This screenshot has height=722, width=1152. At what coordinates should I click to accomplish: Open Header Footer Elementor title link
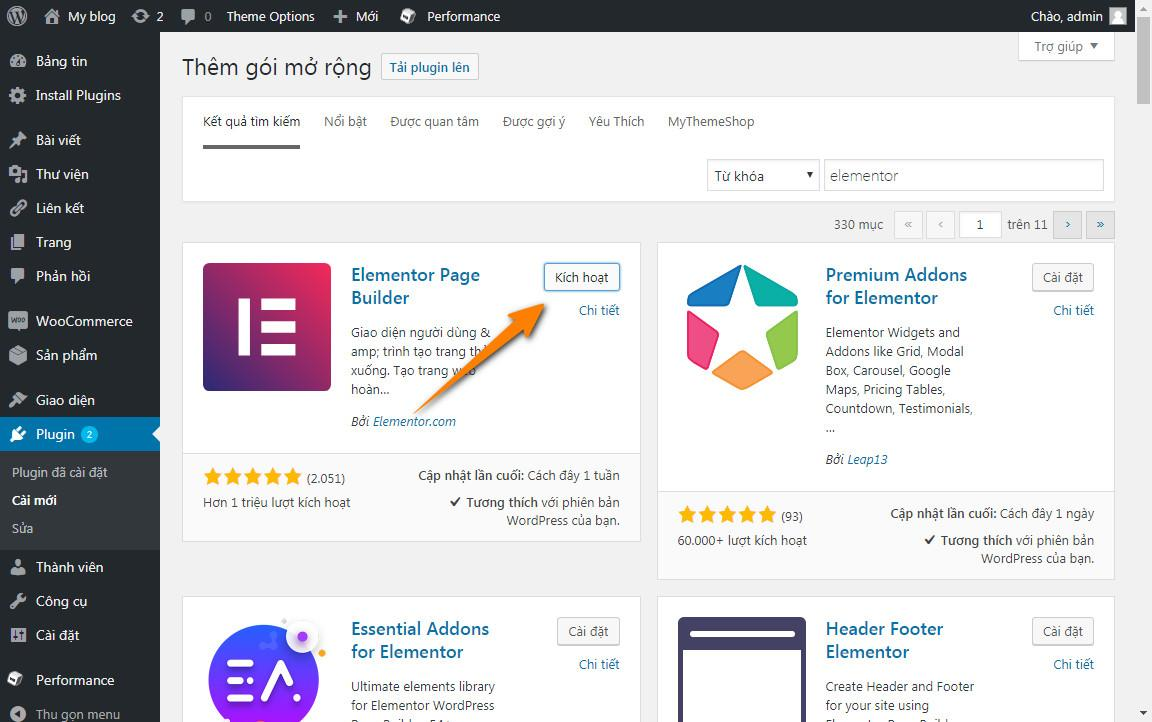point(884,640)
